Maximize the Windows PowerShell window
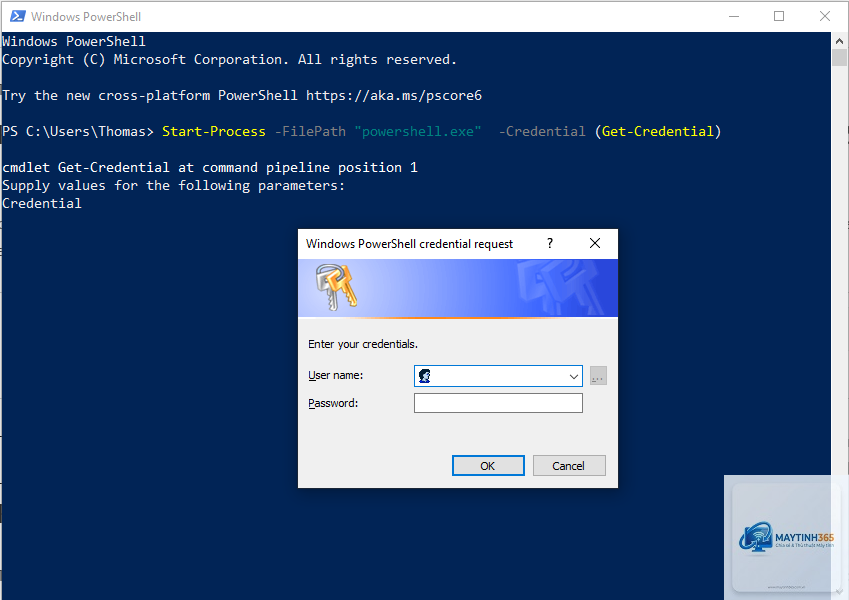Image resolution: width=849 pixels, height=600 pixels. click(x=779, y=16)
